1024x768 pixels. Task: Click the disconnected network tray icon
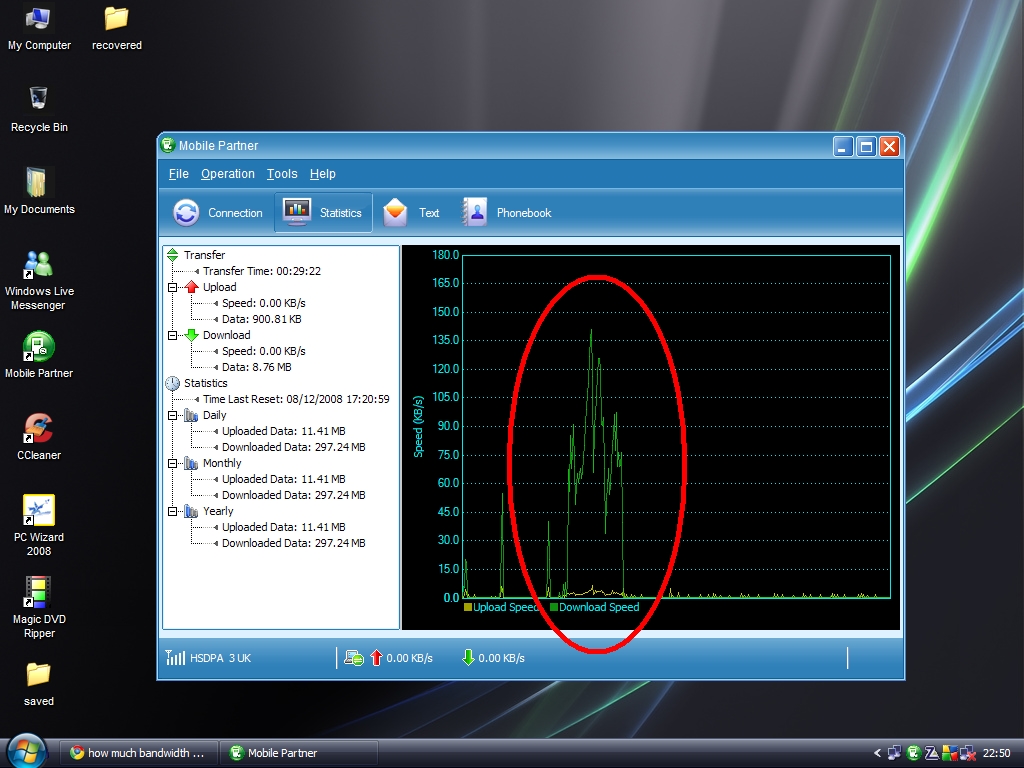point(968,753)
